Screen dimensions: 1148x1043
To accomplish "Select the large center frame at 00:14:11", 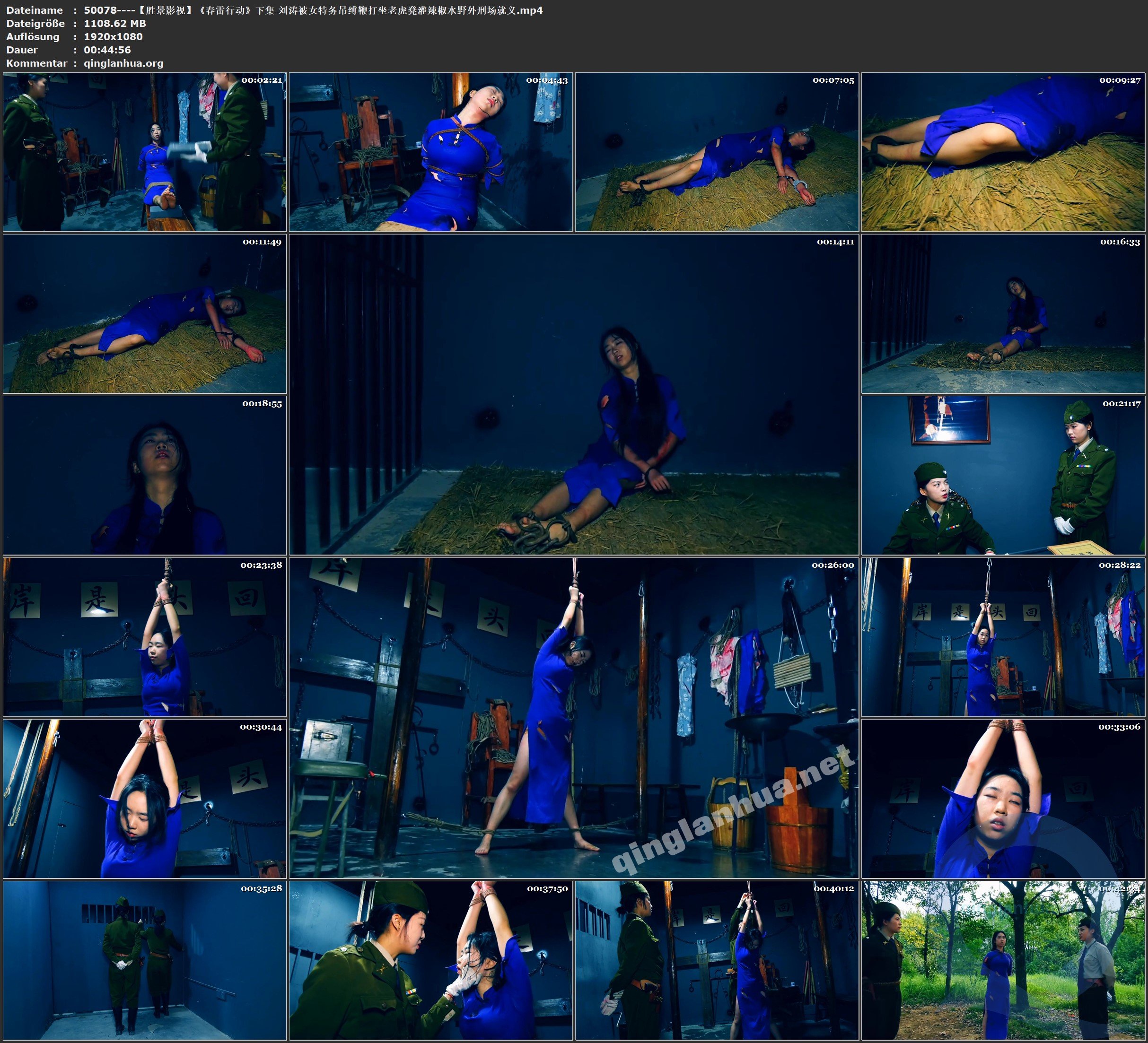I will [x=573, y=394].
